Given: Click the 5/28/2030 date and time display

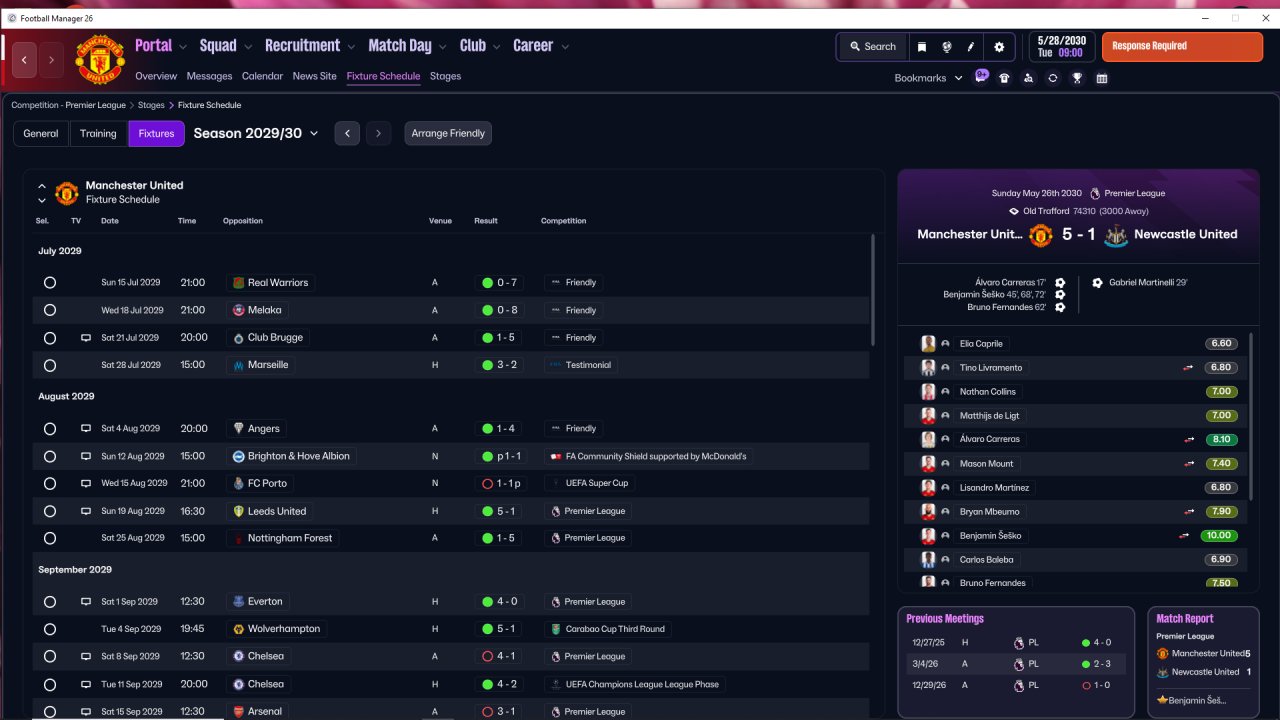Looking at the screenshot, I should 1060,47.
